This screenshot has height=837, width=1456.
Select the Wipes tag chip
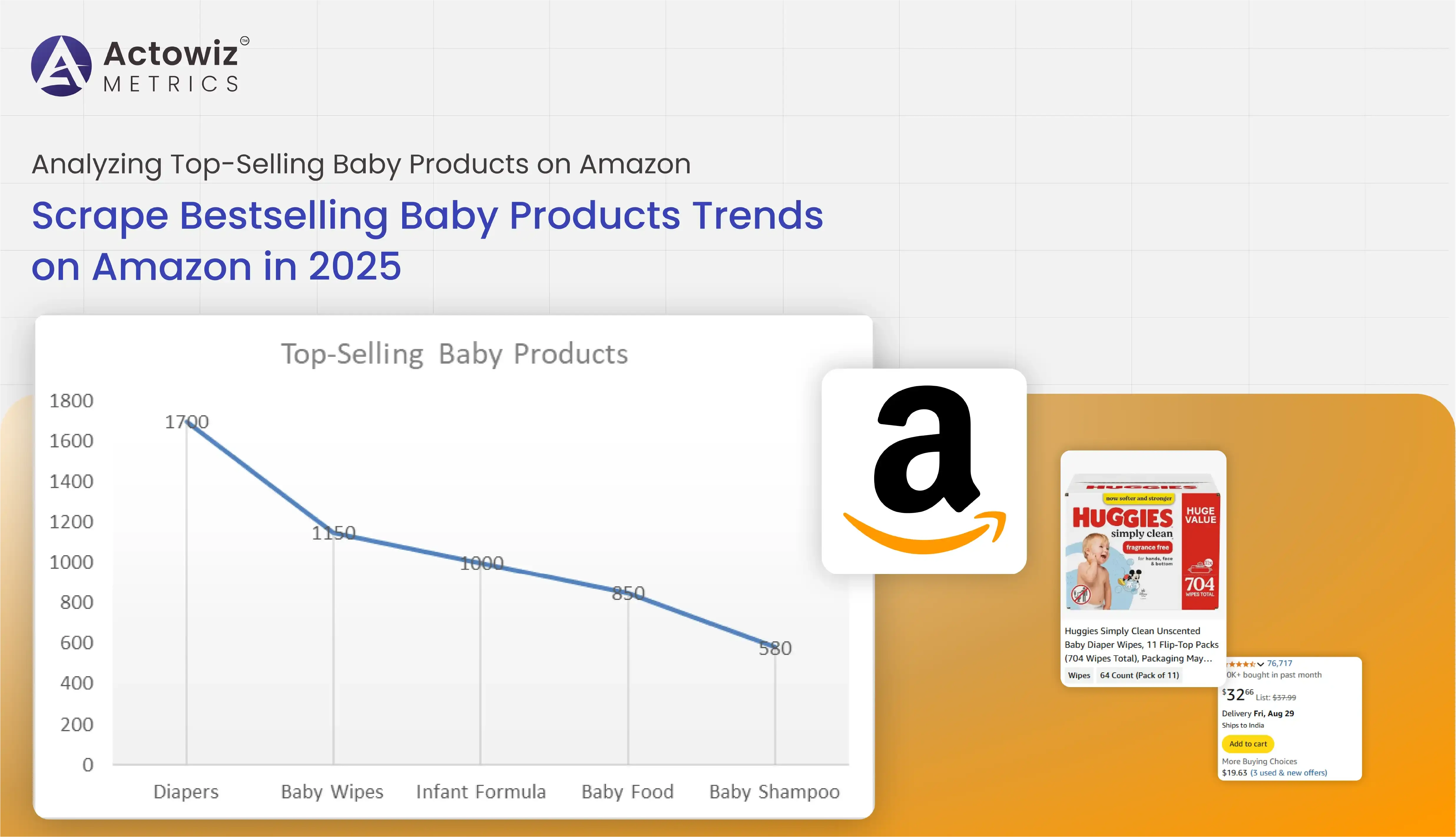1079,676
